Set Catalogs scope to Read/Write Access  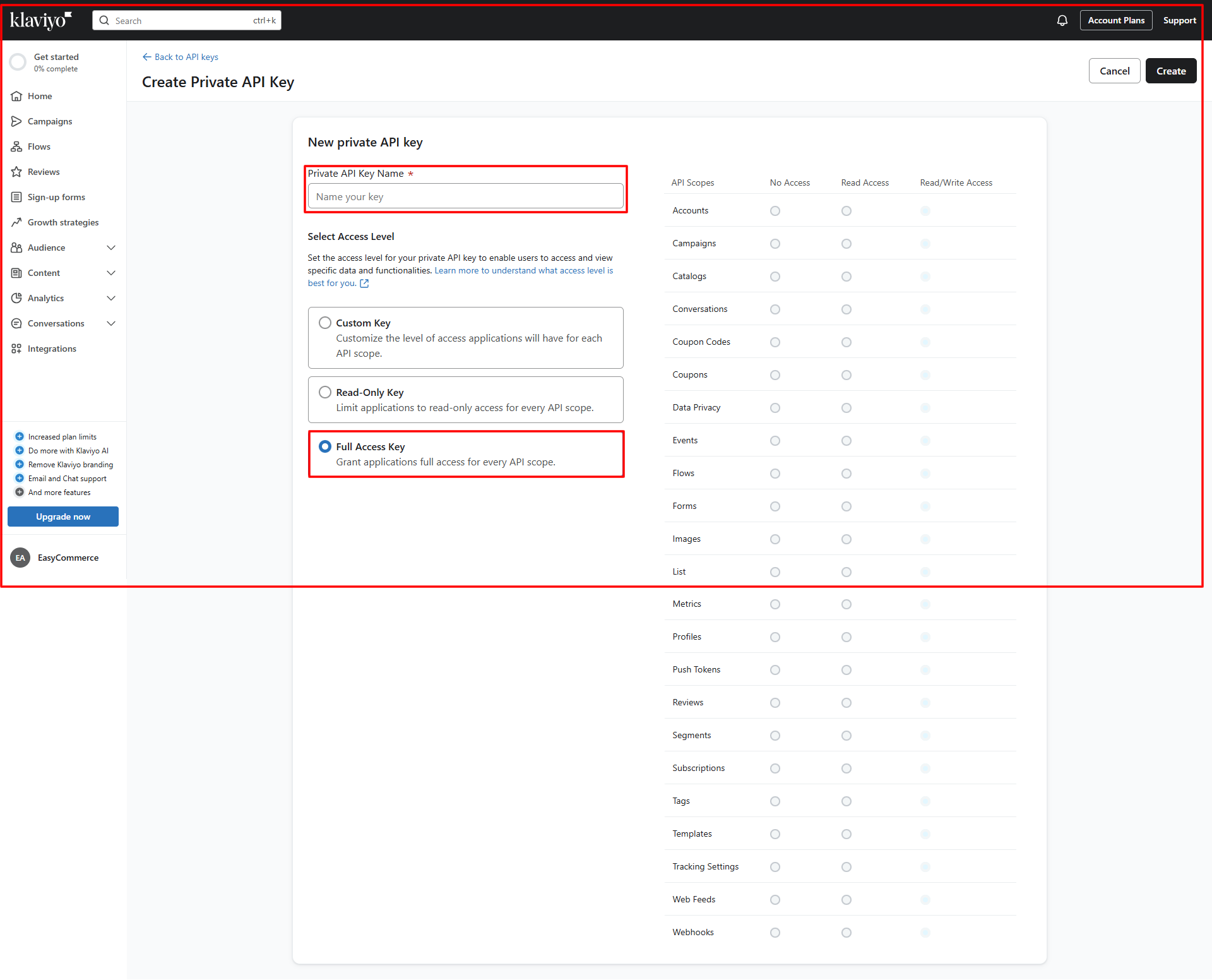[925, 277]
